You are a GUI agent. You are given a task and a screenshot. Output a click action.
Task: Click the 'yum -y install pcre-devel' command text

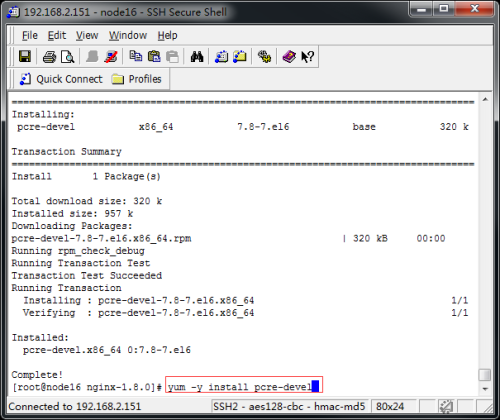240,387
